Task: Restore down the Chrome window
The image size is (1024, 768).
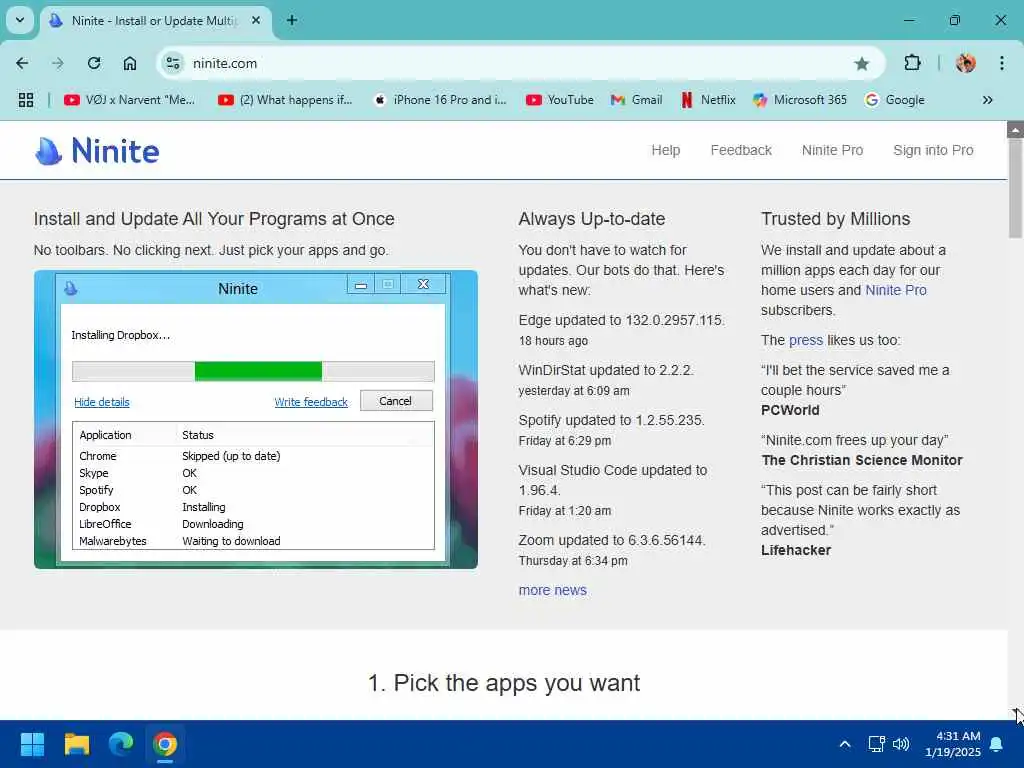Action: (954, 20)
